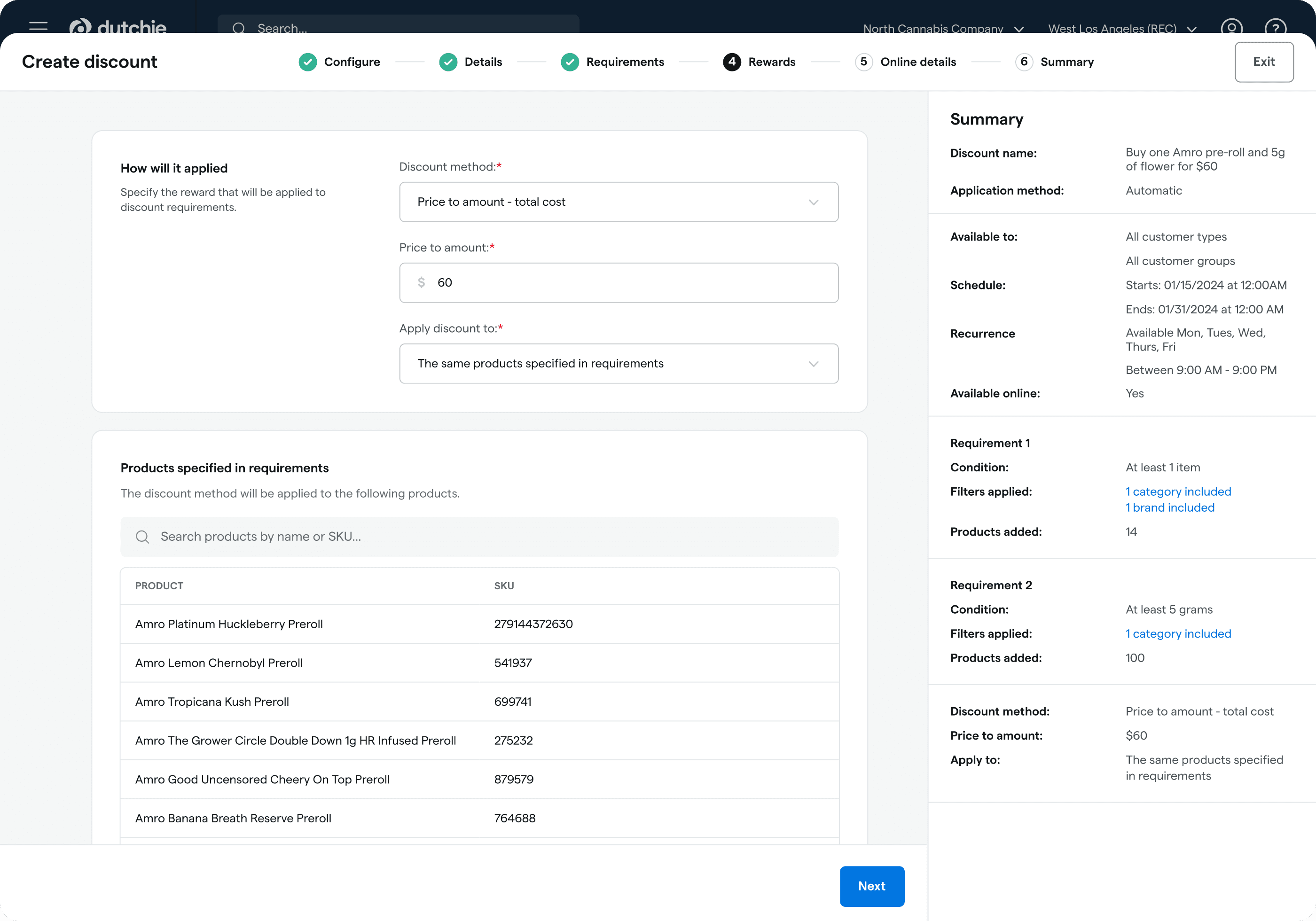1316x921 pixels.
Task: Click SKU 879579
Action: point(514,780)
